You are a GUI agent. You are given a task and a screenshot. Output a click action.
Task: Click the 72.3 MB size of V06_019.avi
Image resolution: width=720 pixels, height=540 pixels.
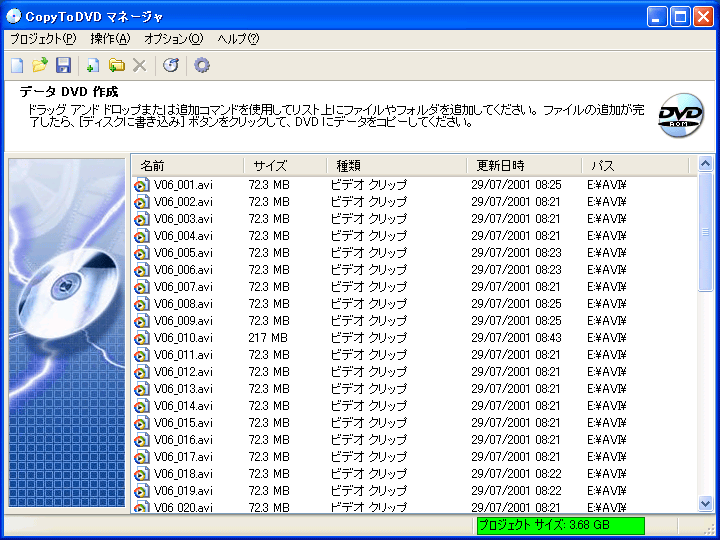(x=269, y=490)
